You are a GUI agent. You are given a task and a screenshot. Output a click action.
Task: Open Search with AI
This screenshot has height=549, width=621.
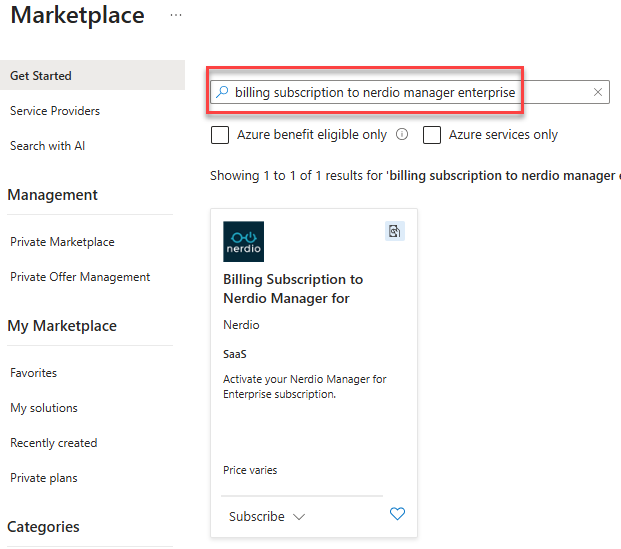48,146
